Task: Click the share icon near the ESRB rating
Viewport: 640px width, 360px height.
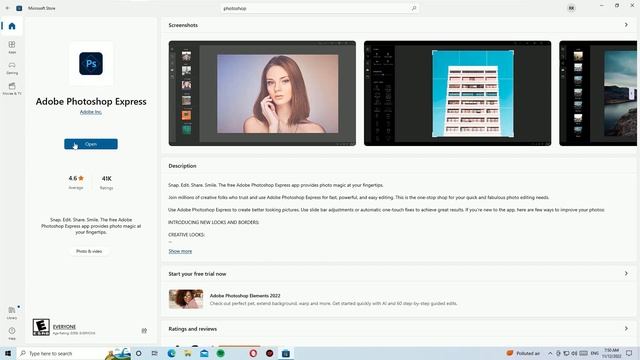Action: pyautogui.click(x=144, y=331)
